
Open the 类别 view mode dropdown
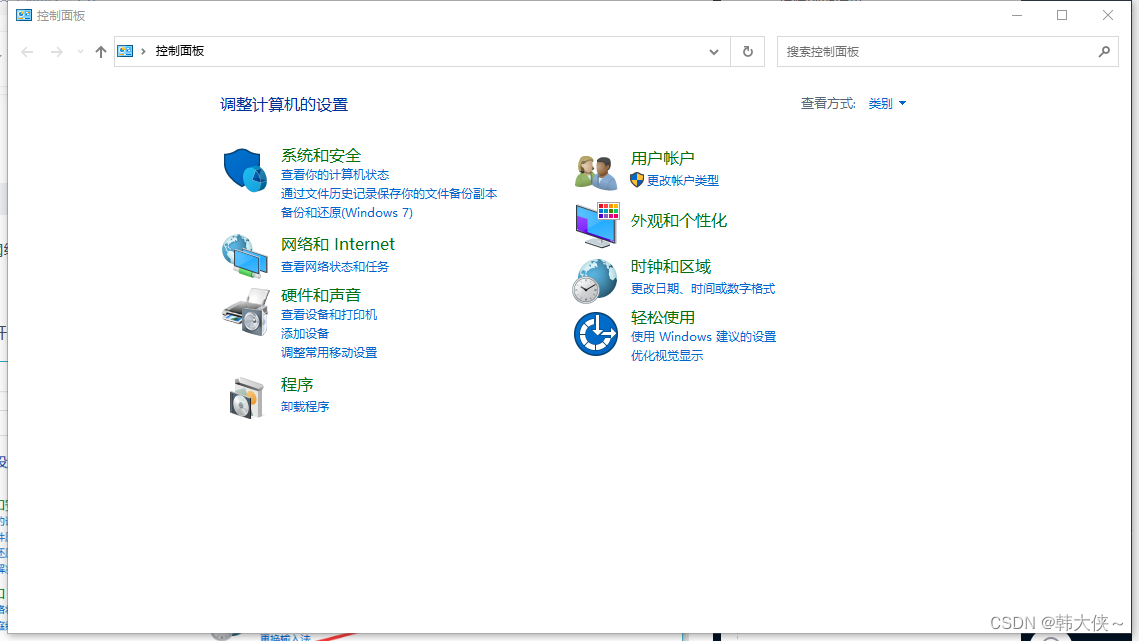pos(885,103)
